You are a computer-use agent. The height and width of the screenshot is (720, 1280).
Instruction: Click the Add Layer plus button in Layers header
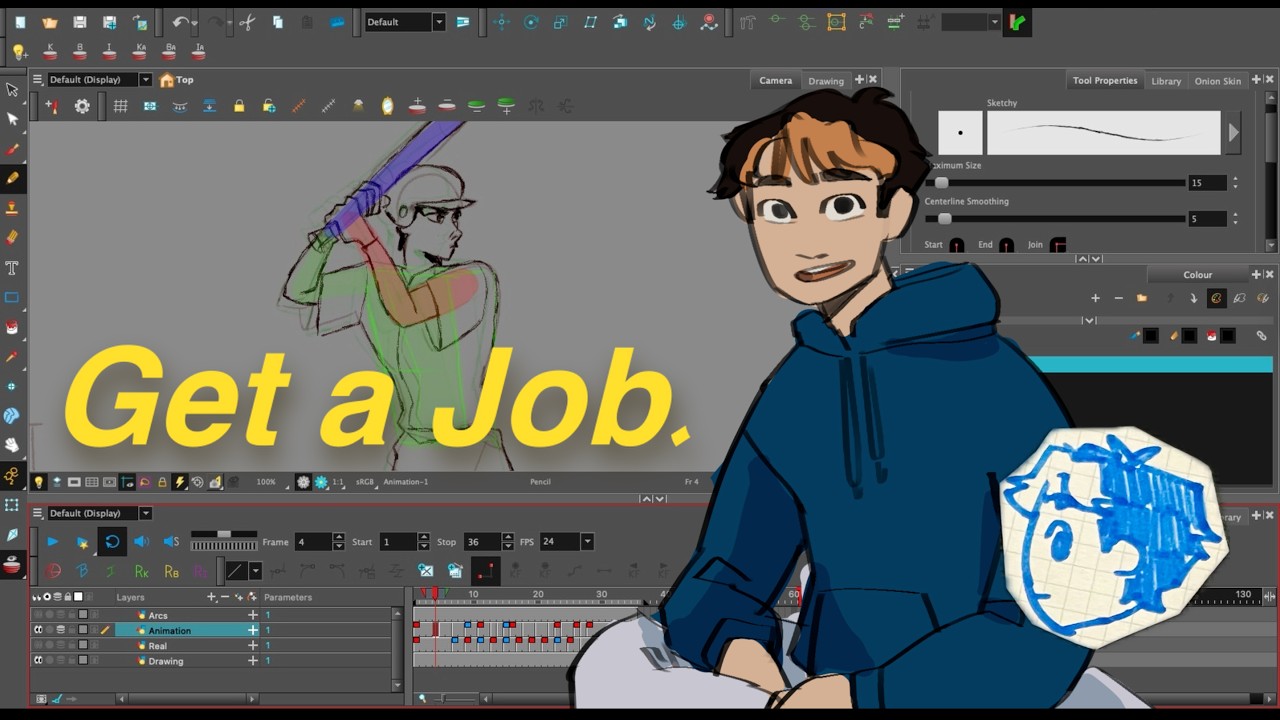click(211, 597)
